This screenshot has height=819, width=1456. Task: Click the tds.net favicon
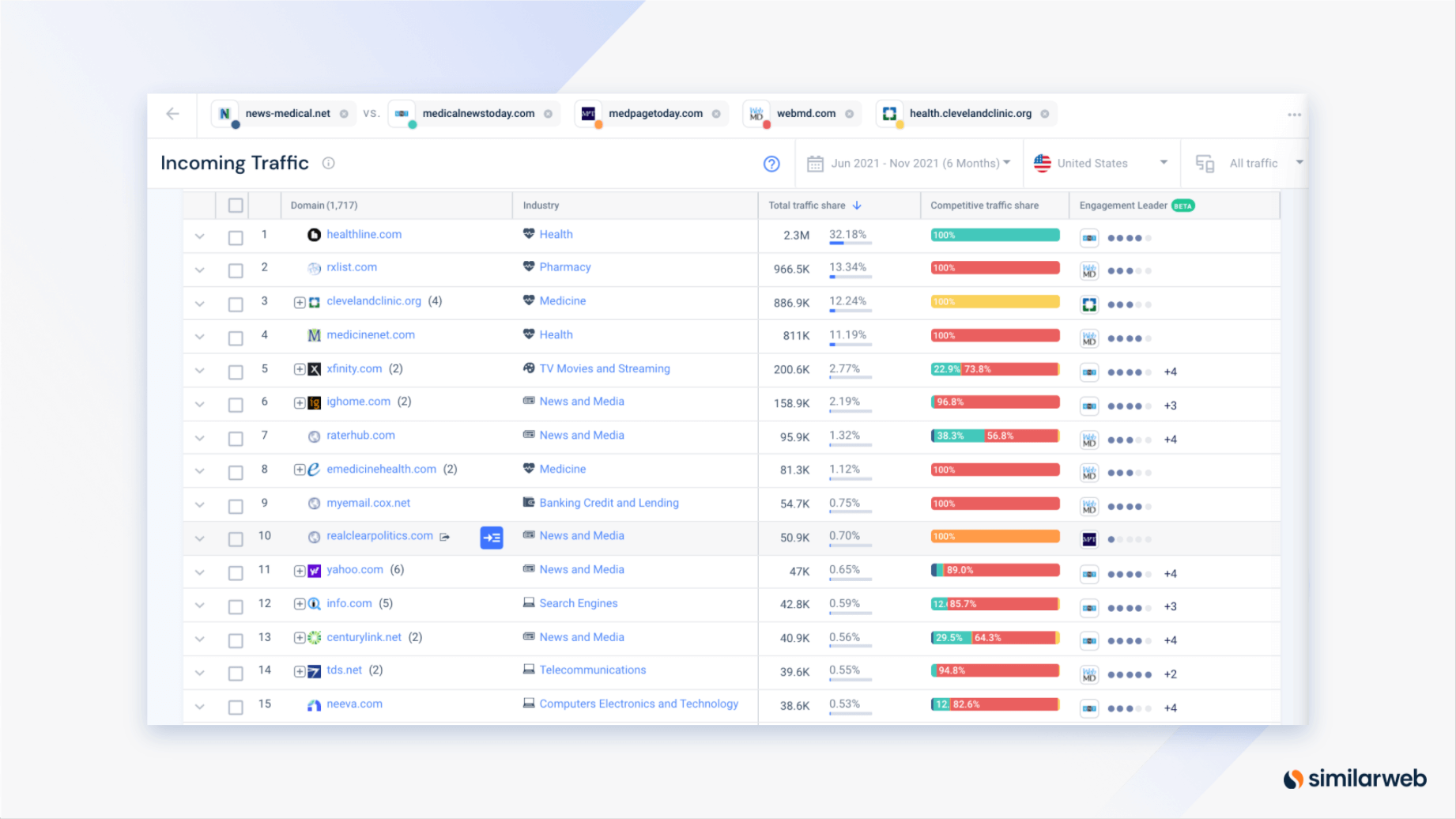[x=314, y=671]
